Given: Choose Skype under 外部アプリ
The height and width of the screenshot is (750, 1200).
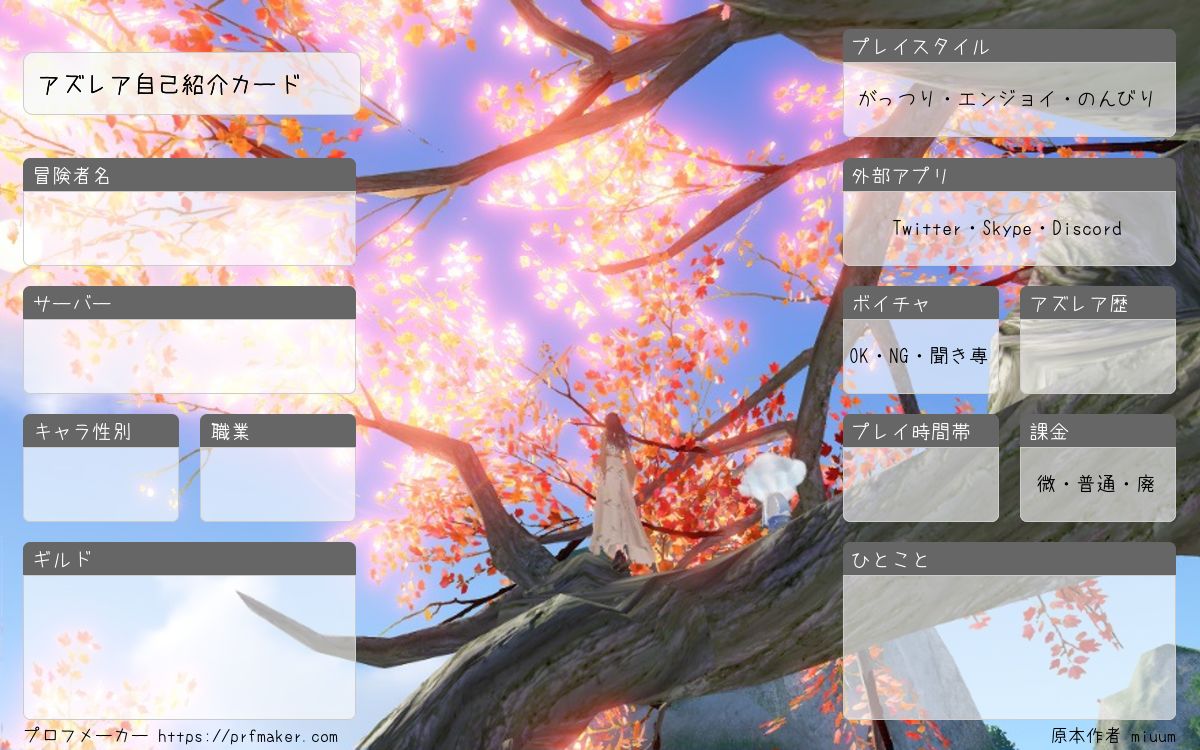Looking at the screenshot, I should [1007, 228].
